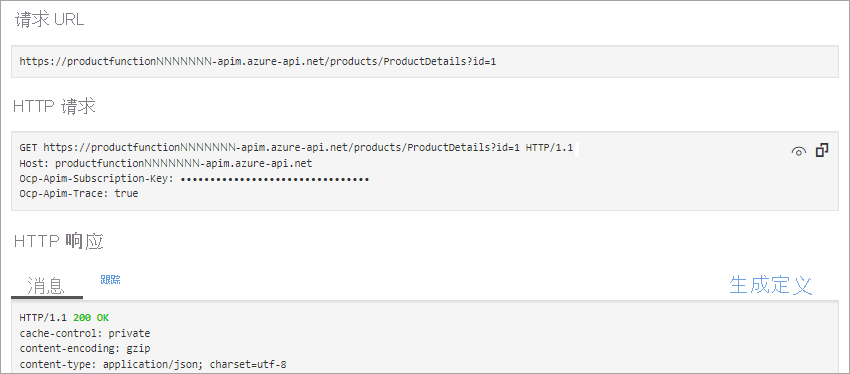
Task: Click the content-type: application/json header
Action: click(153, 364)
